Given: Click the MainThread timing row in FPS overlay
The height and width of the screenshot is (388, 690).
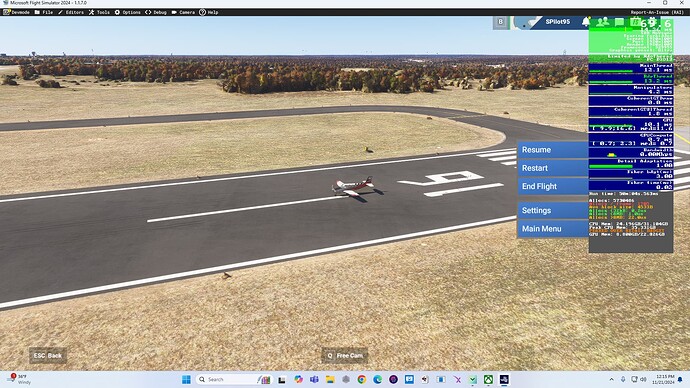Looking at the screenshot, I should coord(631,68).
